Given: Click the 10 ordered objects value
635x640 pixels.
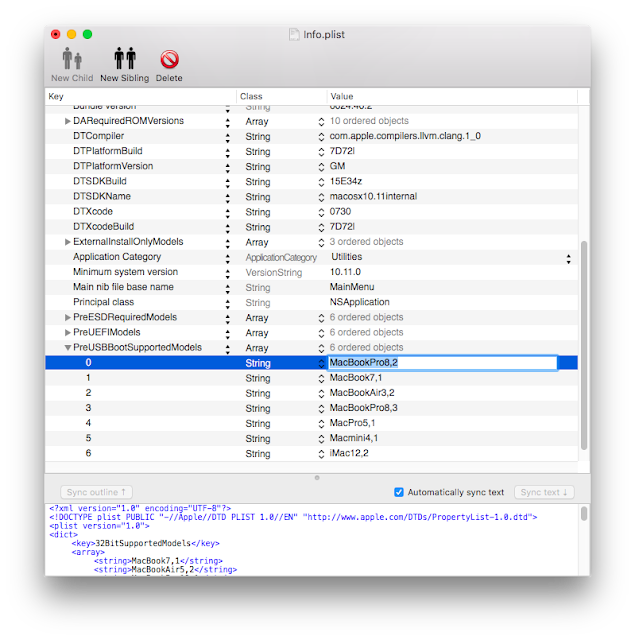Looking at the screenshot, I should [369, 121].
